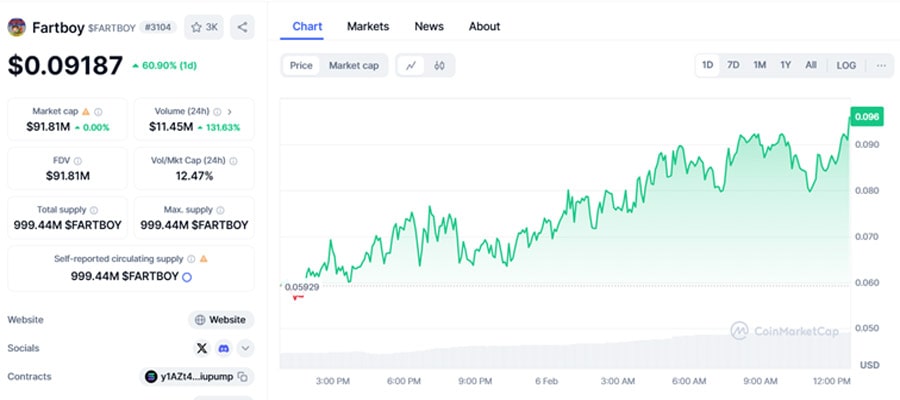The width and height of the screenshot is (900, 400).
Task: Click the $11.45M volume value
Action: pyautogui.click(x=171, y=127)
